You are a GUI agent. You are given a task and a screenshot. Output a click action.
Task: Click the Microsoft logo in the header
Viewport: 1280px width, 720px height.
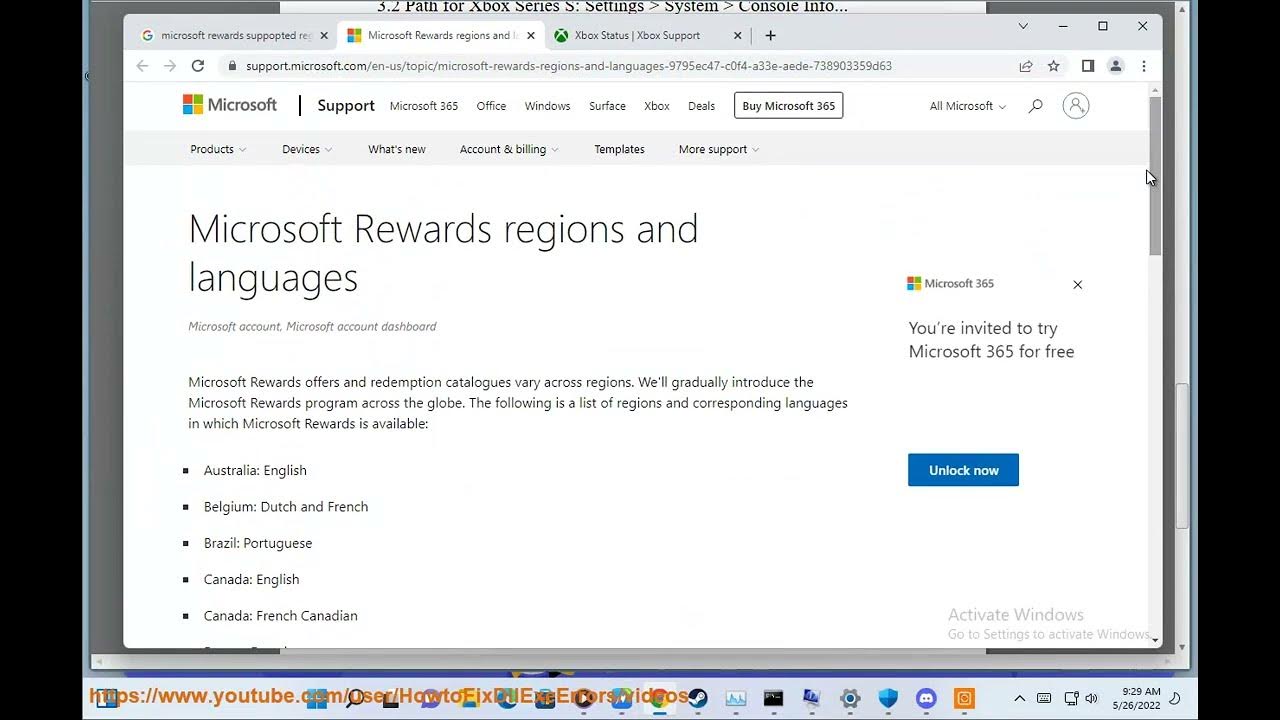pos(230,105)
